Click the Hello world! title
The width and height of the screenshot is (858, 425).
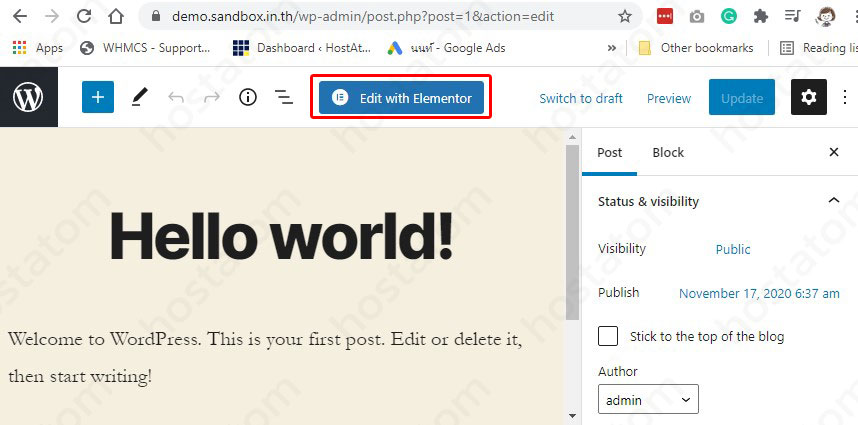(x=282, y=236)
